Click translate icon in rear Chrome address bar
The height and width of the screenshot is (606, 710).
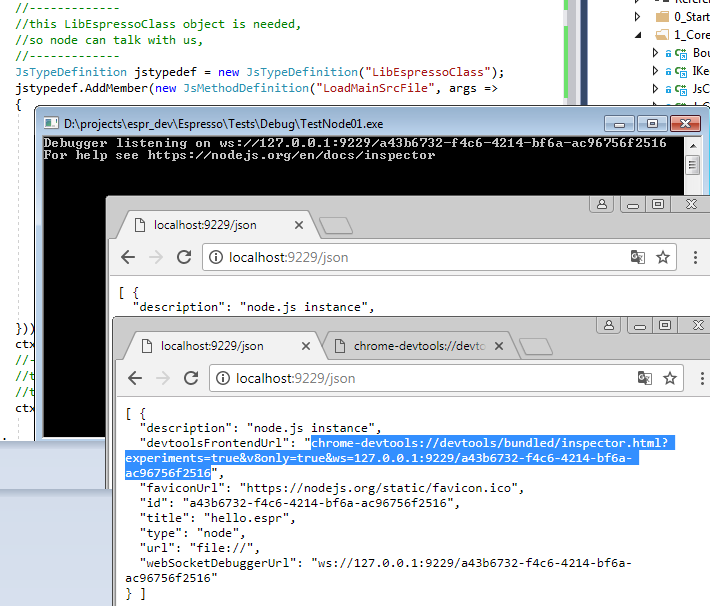point(638,257)
